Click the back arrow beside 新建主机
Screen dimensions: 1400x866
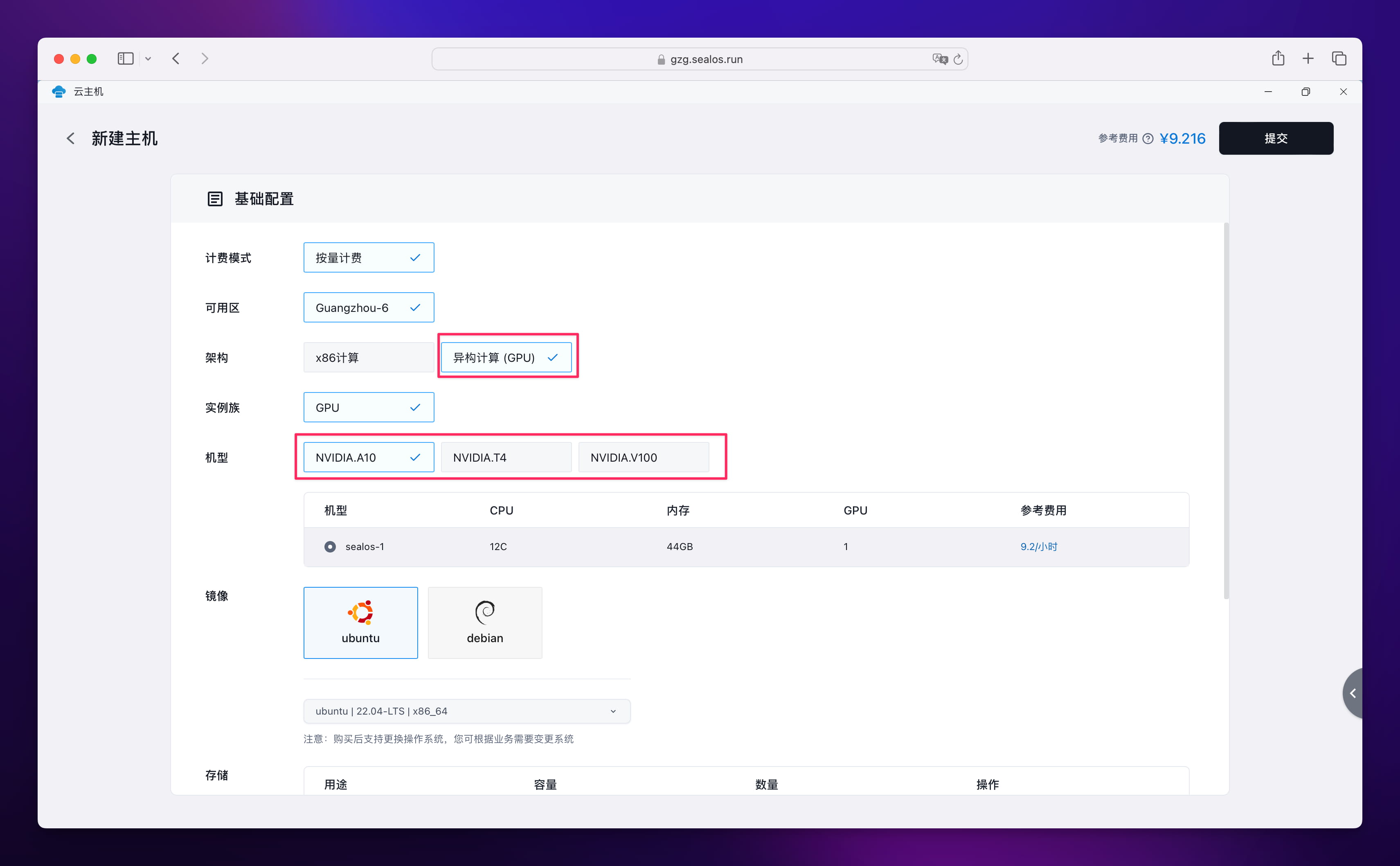coord(70,139)
